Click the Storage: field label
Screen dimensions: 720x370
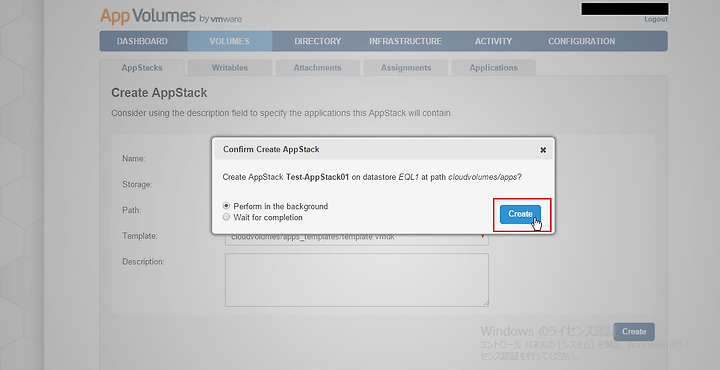click(137, 184)
